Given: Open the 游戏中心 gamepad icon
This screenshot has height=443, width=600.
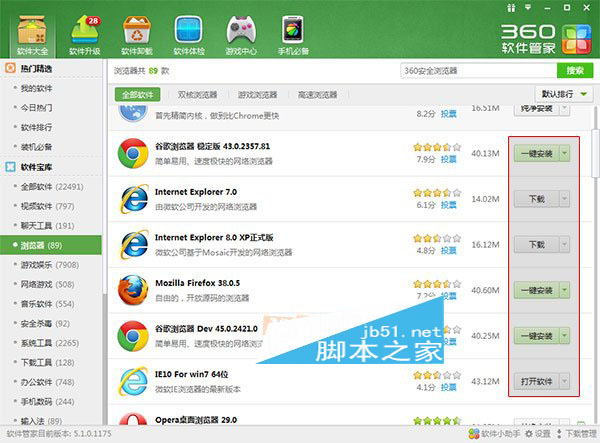Looking at the screenshot, I should (241, 36).
